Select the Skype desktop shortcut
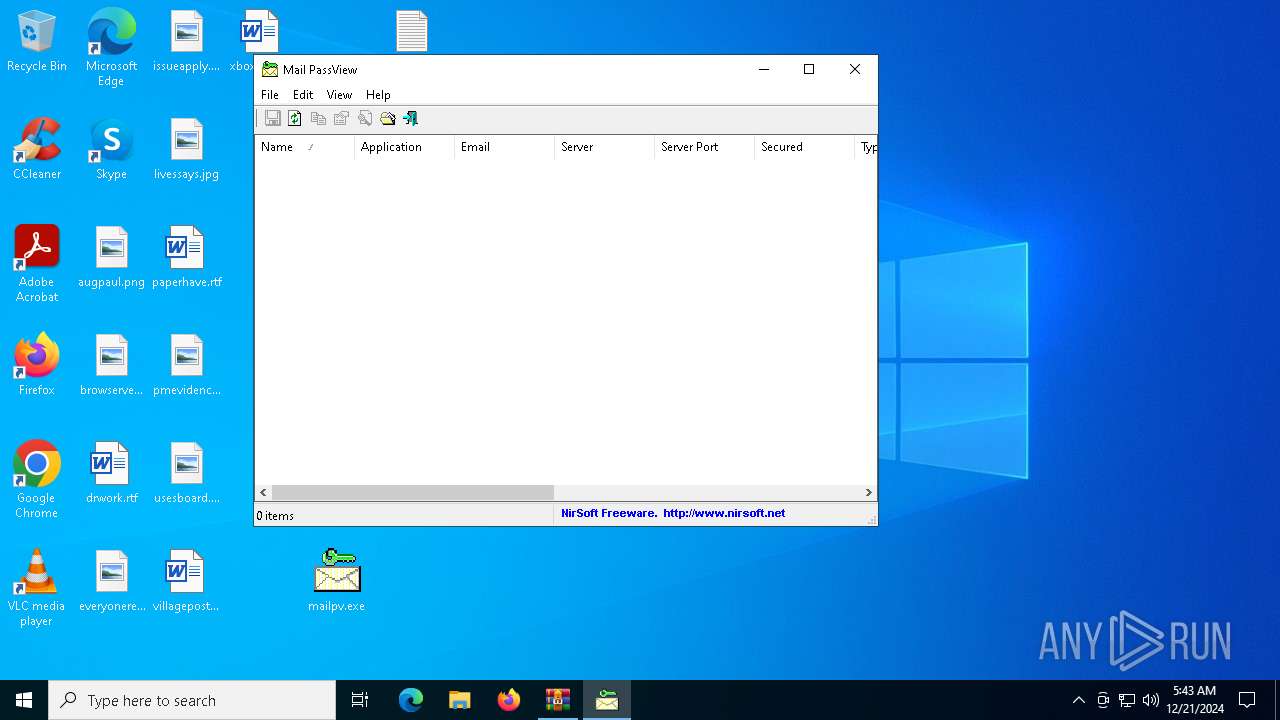This screenshot has width=1280, height=720. pos(111,149)
